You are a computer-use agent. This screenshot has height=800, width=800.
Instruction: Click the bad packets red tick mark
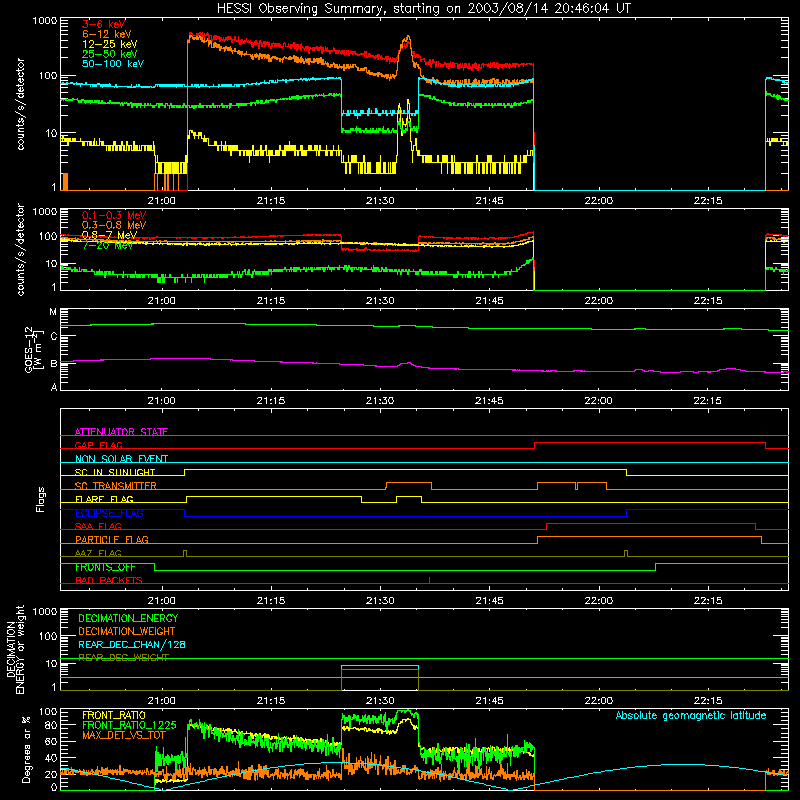(x=430, y=580)
